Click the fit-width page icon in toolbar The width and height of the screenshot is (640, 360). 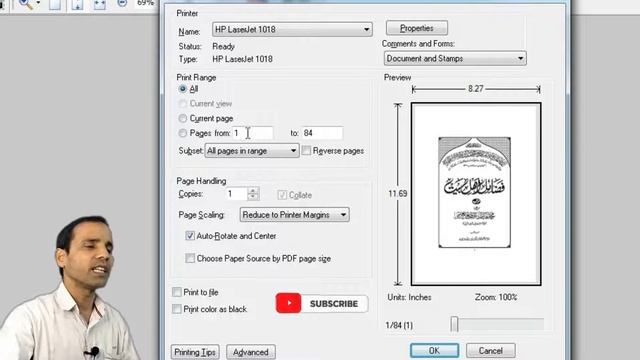click(99, 4)
